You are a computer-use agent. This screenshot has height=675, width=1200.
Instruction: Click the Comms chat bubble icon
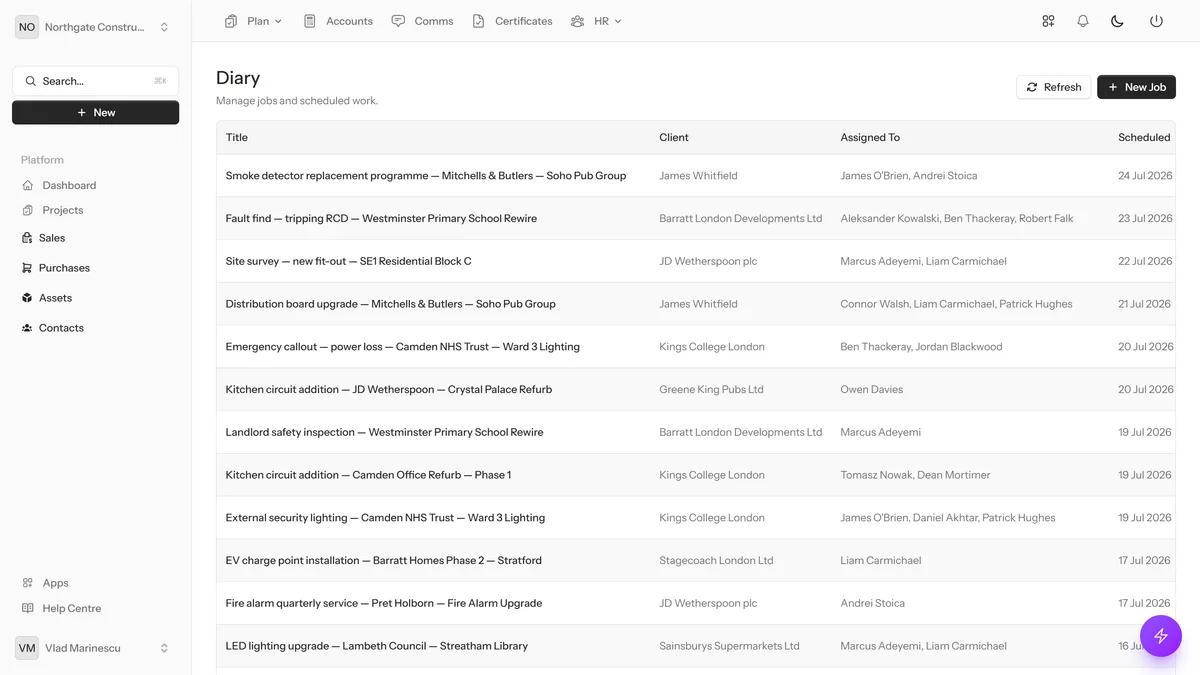tap(398, 21)
